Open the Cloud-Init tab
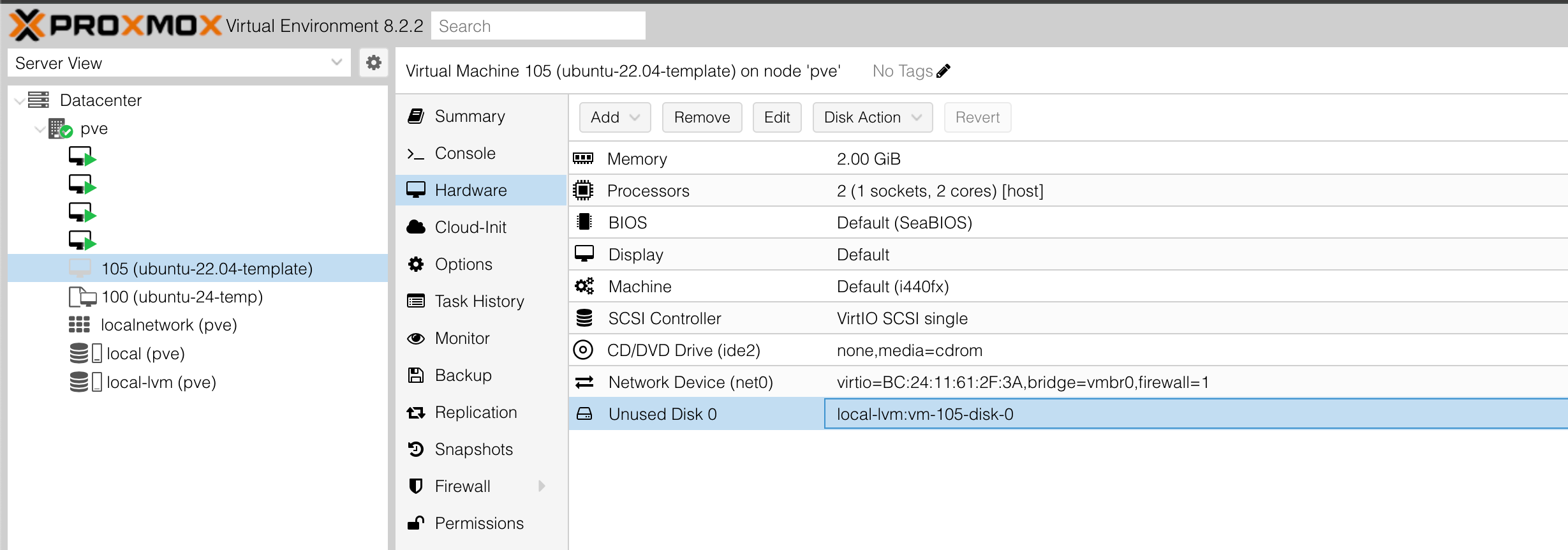The image size is (1568, 550). click(x=470, y=227)
